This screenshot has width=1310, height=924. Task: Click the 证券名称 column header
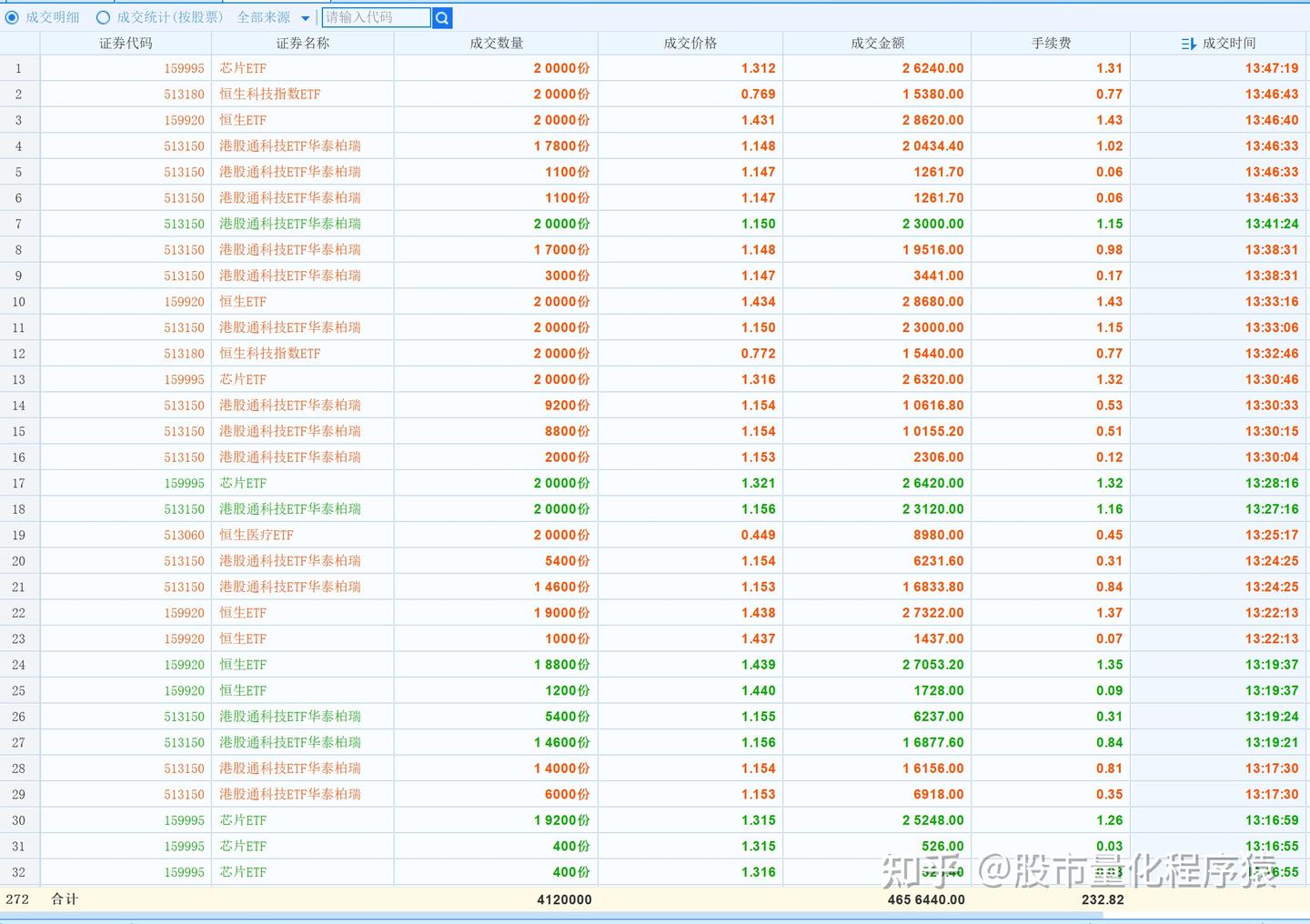coord(303,43)
